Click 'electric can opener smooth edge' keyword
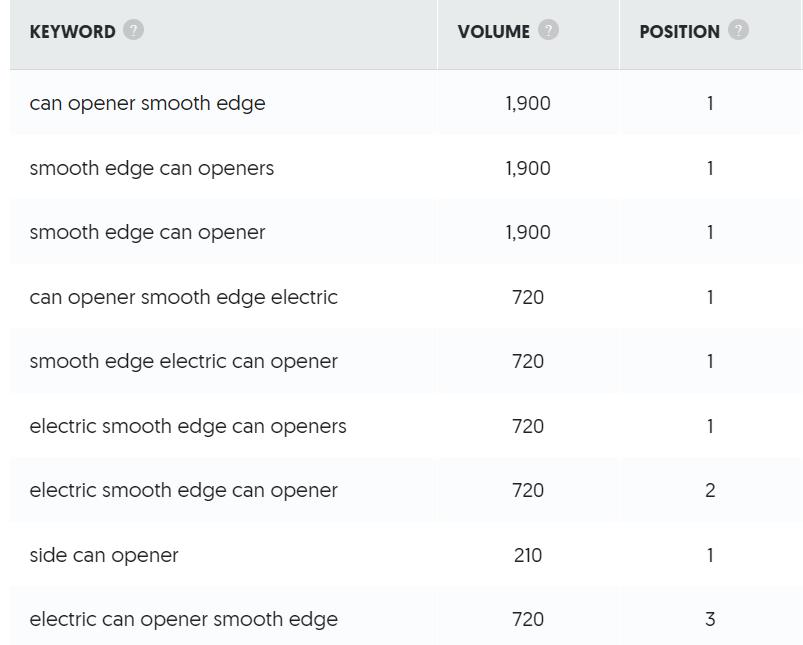The width and height of the screenshot is (803, 645). tap(184, 620)
